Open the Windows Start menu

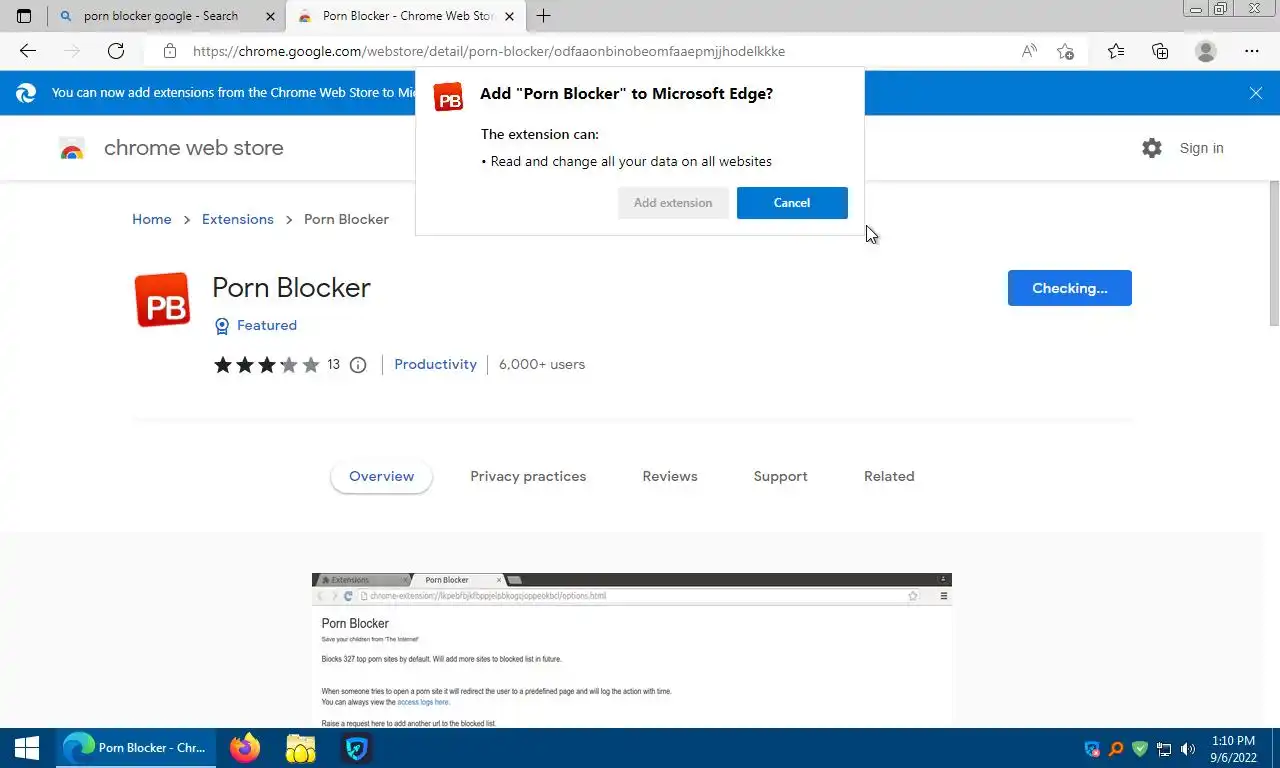[x=27, y=748]
